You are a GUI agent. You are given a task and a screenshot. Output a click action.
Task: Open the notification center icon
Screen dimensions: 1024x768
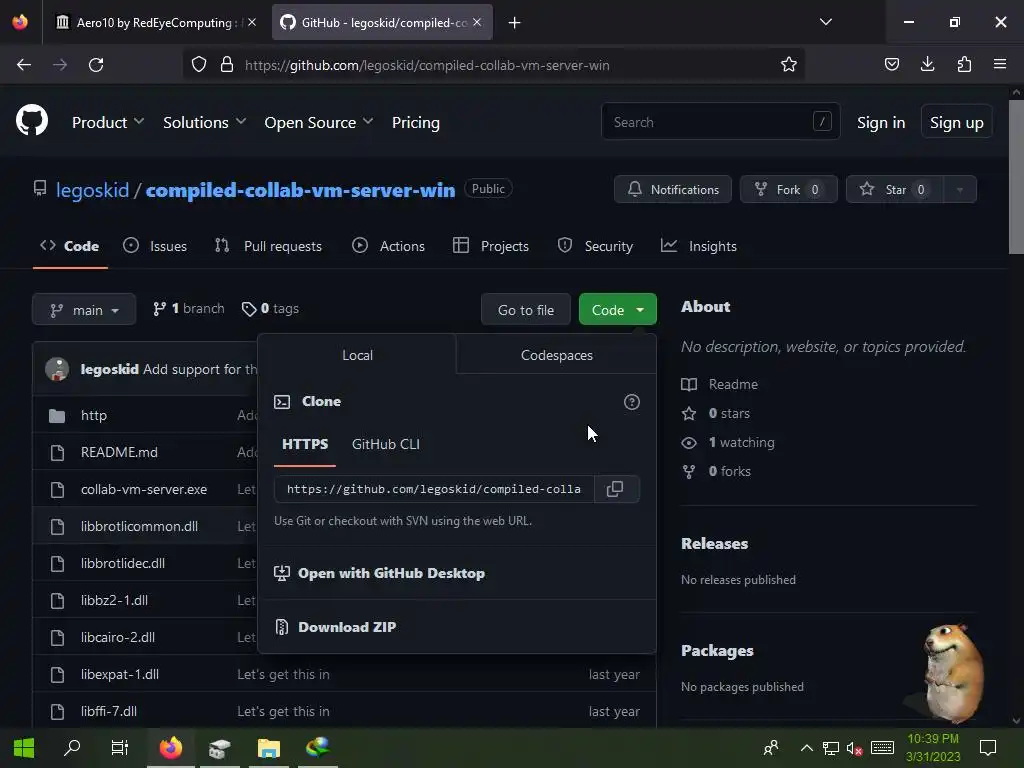pyautogui.click(x=988, y=748)
